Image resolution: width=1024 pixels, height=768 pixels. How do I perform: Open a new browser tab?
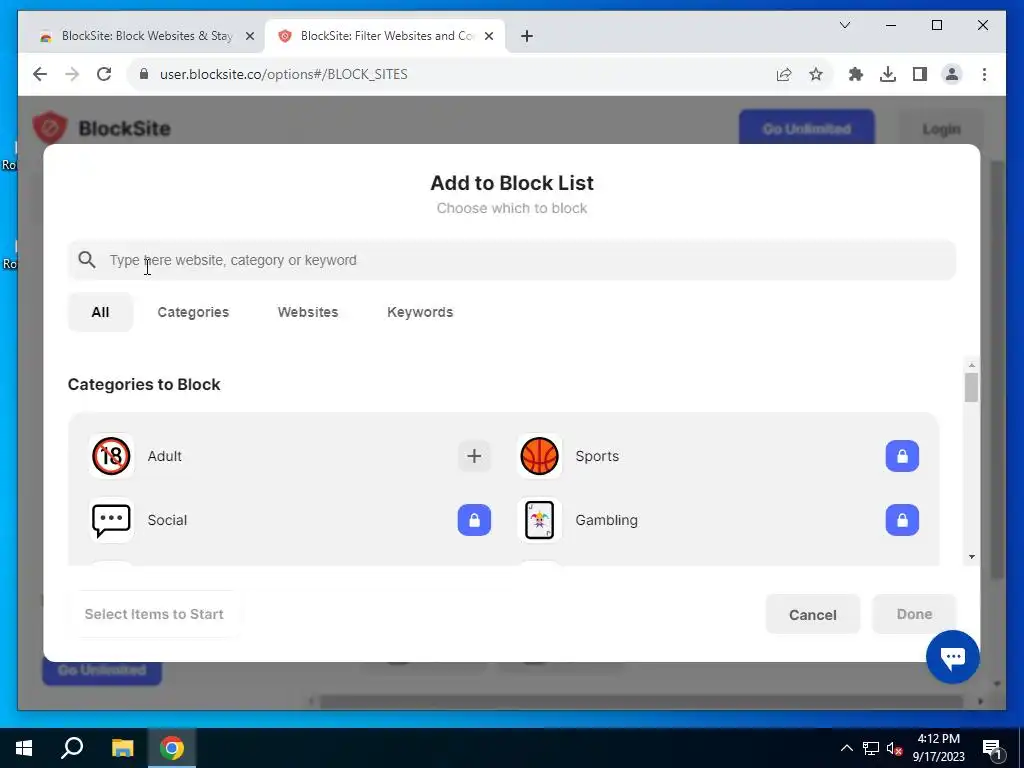(x=527, y=36)
